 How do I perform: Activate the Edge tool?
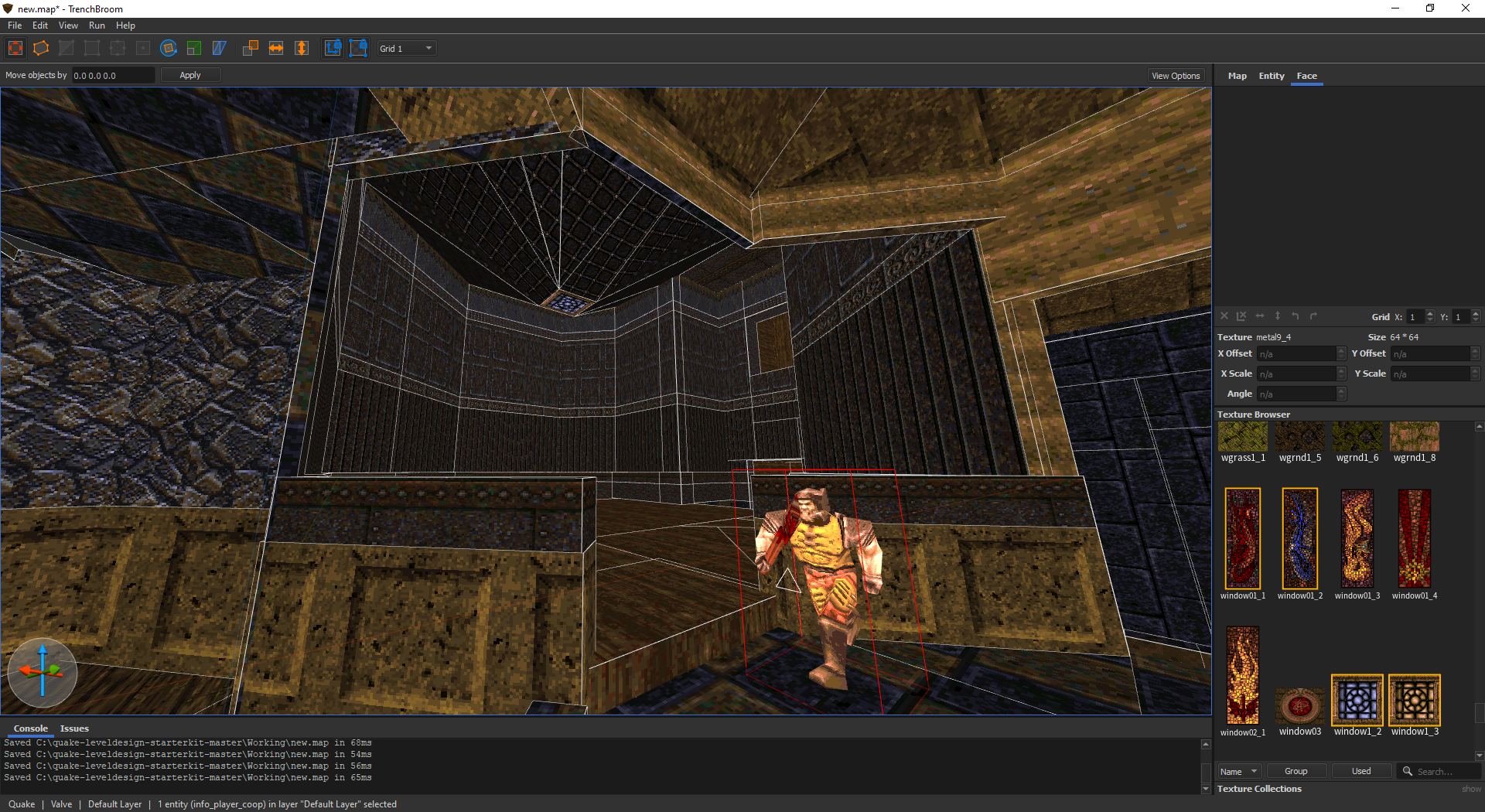pos(118,48)
